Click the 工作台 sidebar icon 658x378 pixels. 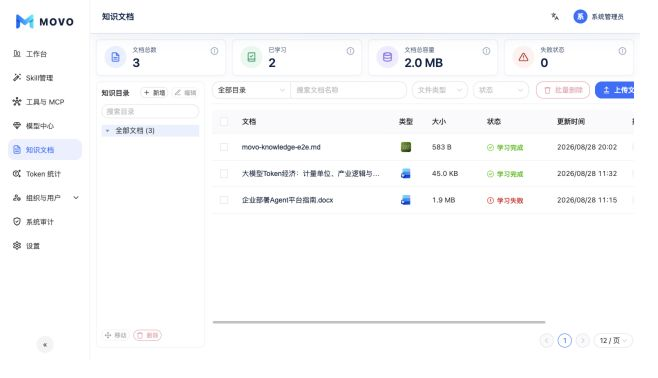(17, 53)
